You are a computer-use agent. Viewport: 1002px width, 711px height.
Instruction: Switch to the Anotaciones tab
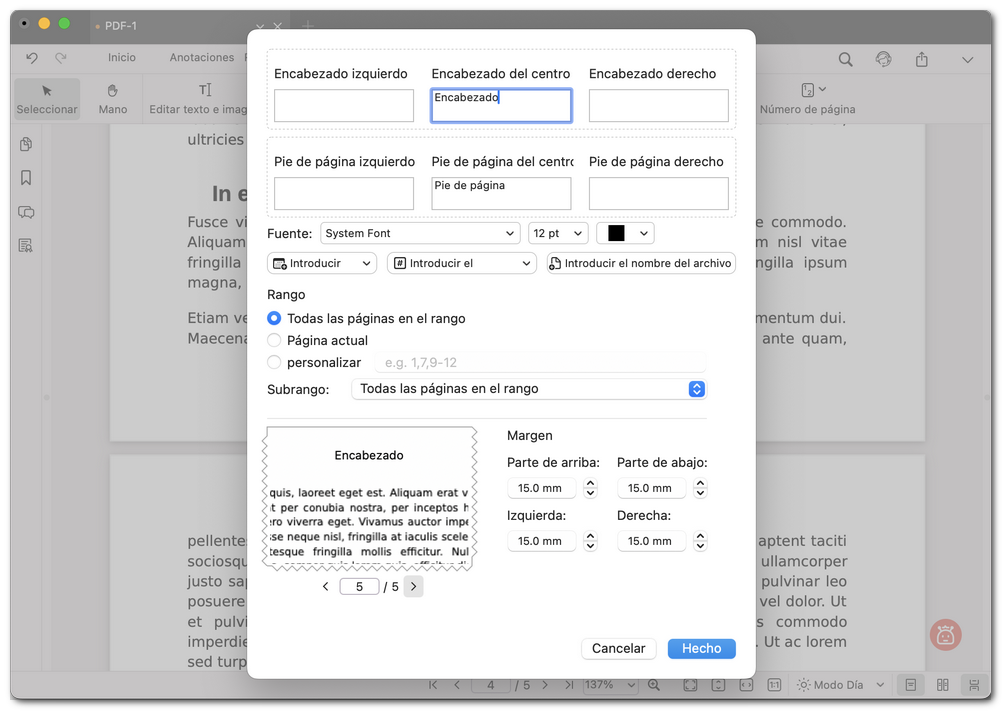201,57
